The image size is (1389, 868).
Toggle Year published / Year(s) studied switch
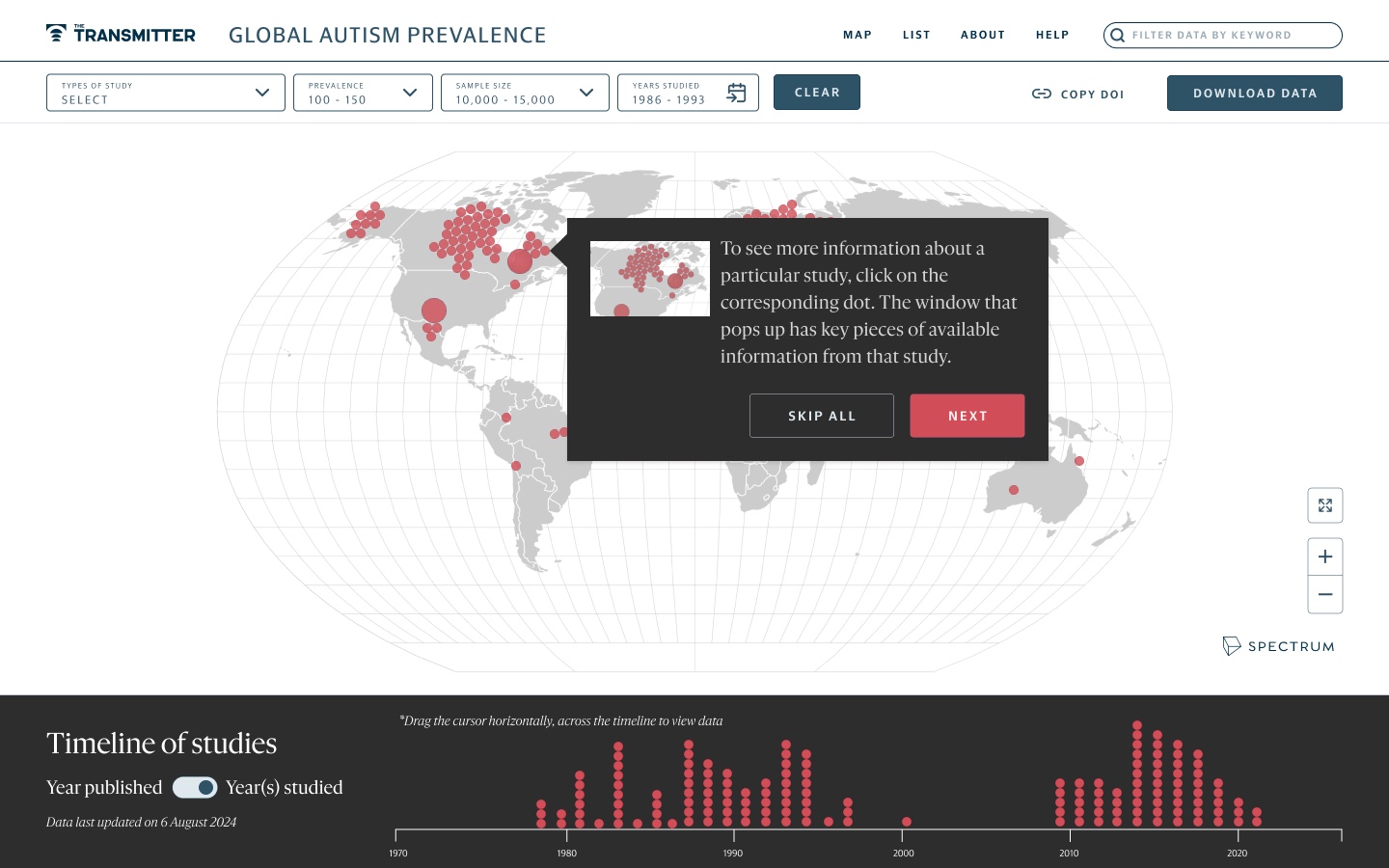[x=195, y=788]
